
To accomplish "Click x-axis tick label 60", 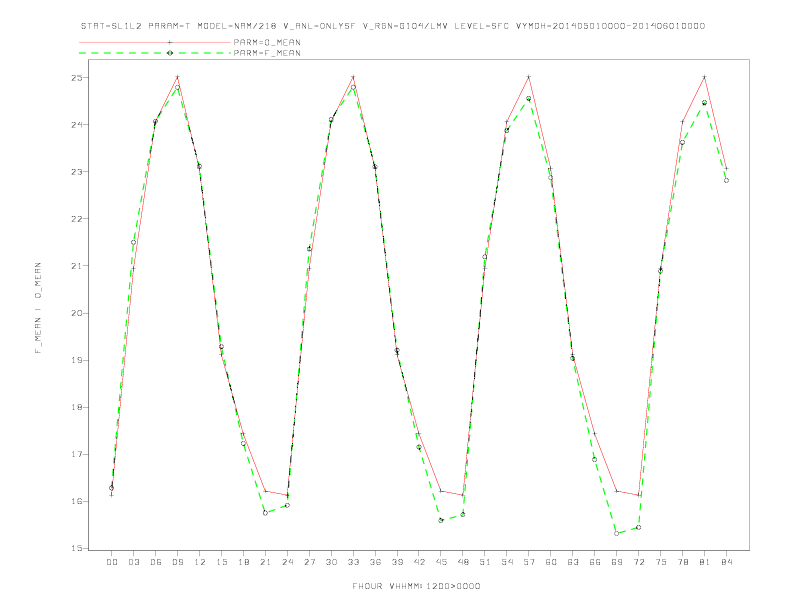I will (x=551, y=562).
